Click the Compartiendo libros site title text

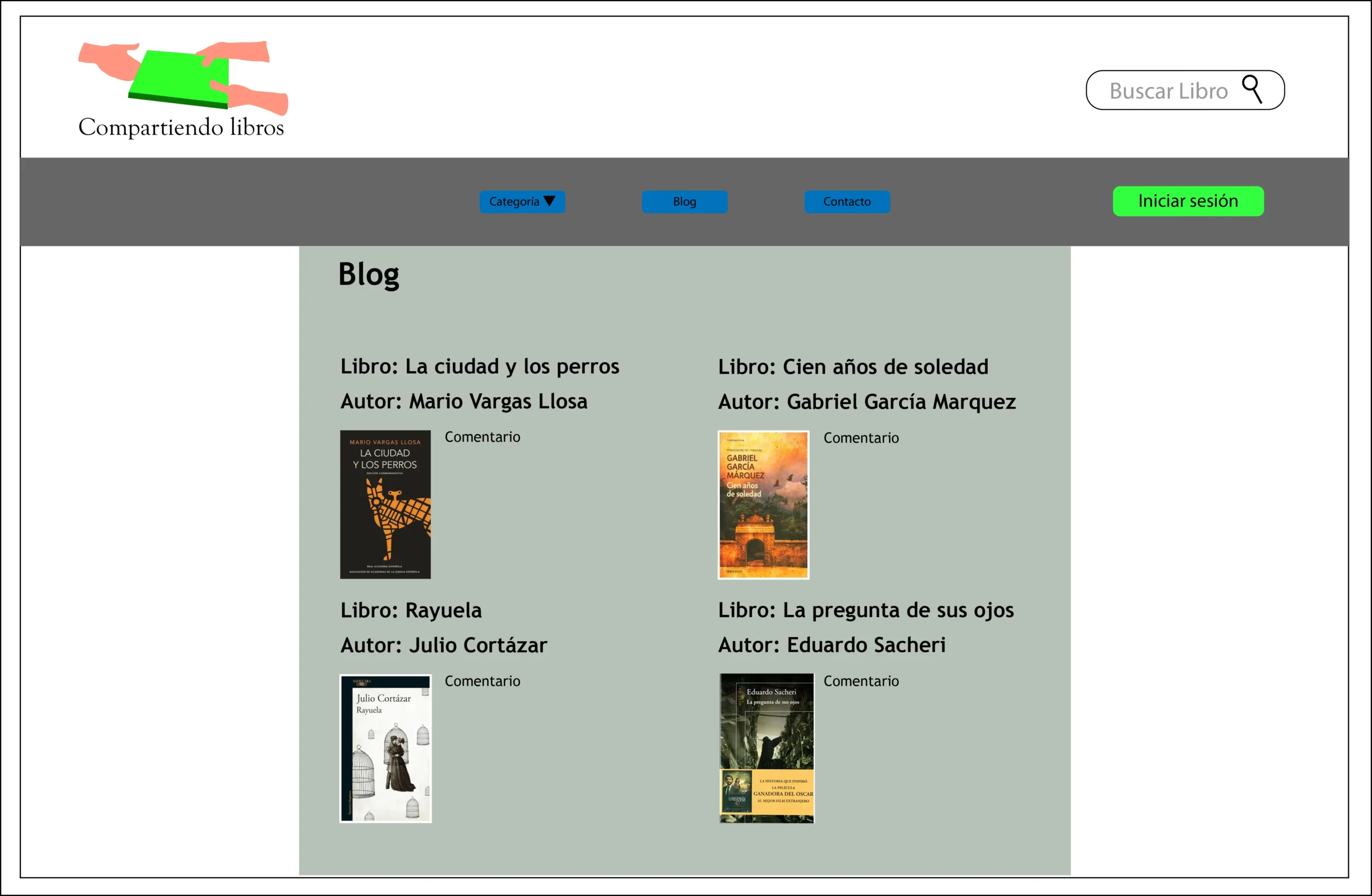[181, 128]
